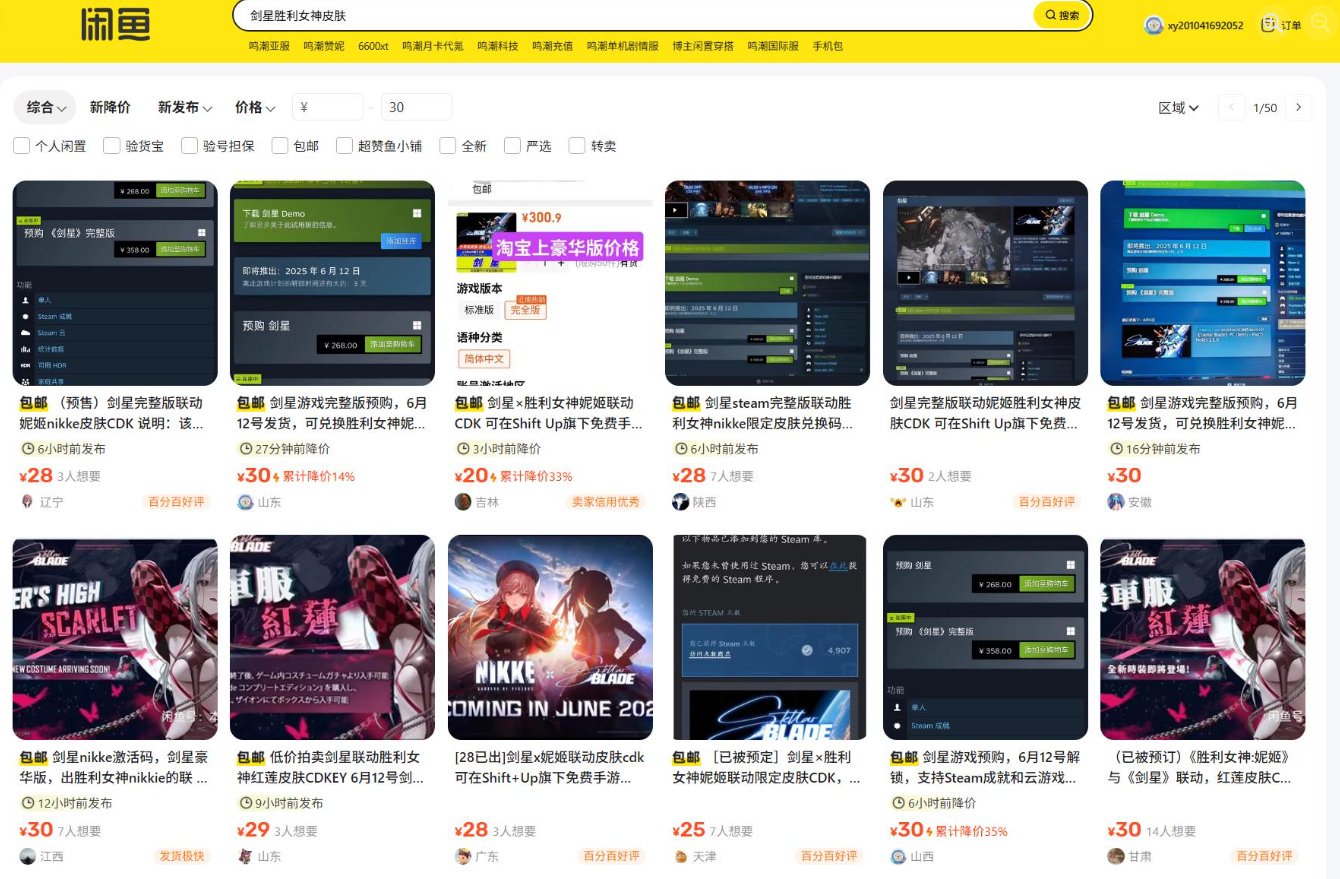Open the seller avatar from 辽宁
Image resolution: width=1340 pixels, height=879 pixels.
coord(27,502)
